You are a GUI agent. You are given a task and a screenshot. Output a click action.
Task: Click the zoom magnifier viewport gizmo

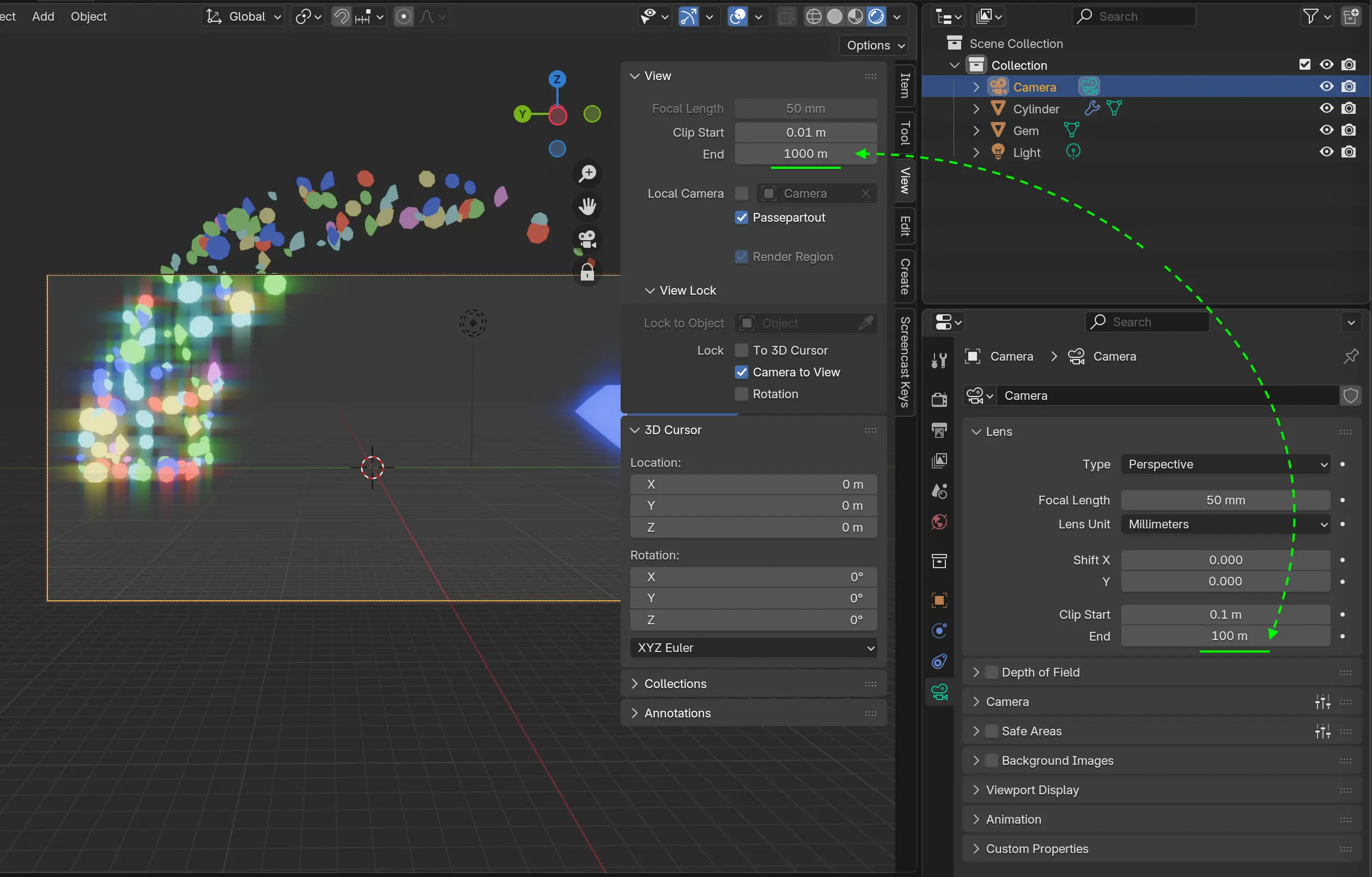[x=587, y=173]
